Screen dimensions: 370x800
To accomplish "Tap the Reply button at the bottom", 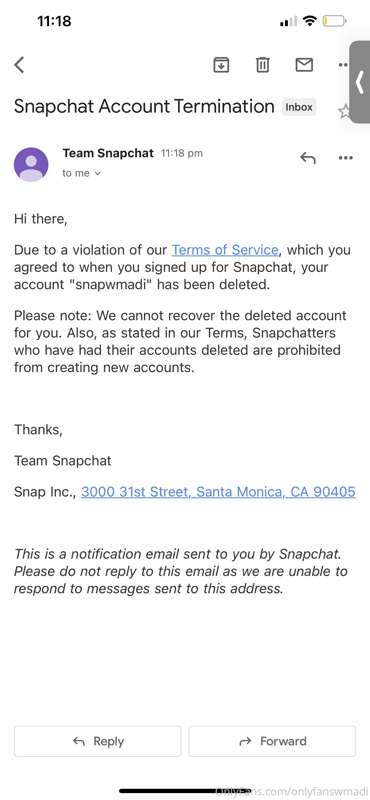I will (97, 741).
